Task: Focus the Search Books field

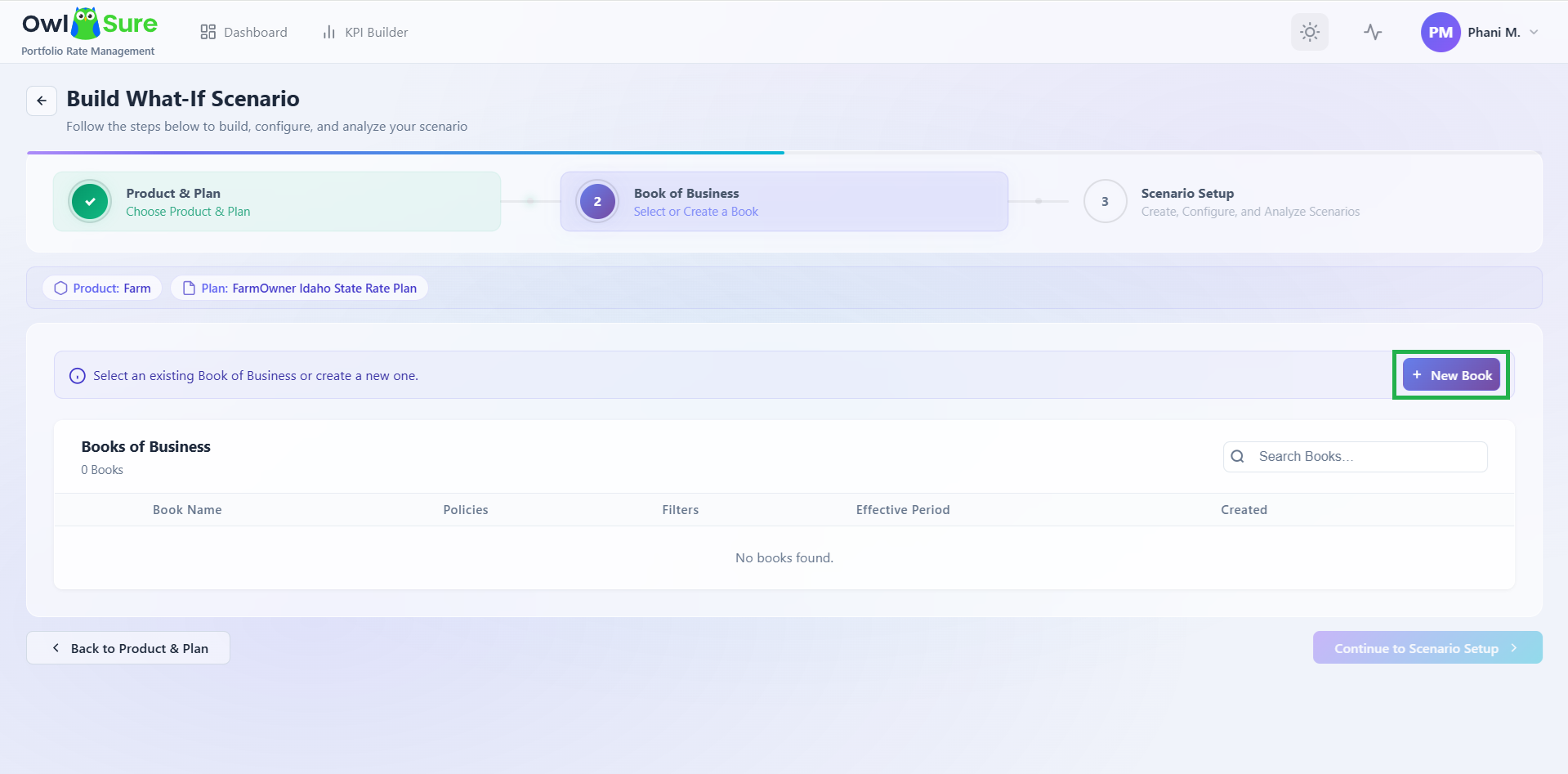Action: coord(1355,456)
